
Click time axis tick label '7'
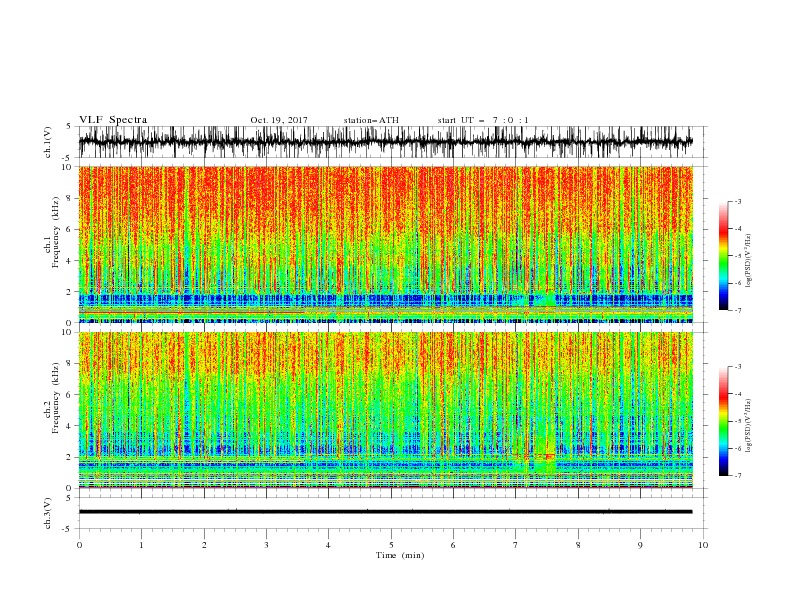516,545
